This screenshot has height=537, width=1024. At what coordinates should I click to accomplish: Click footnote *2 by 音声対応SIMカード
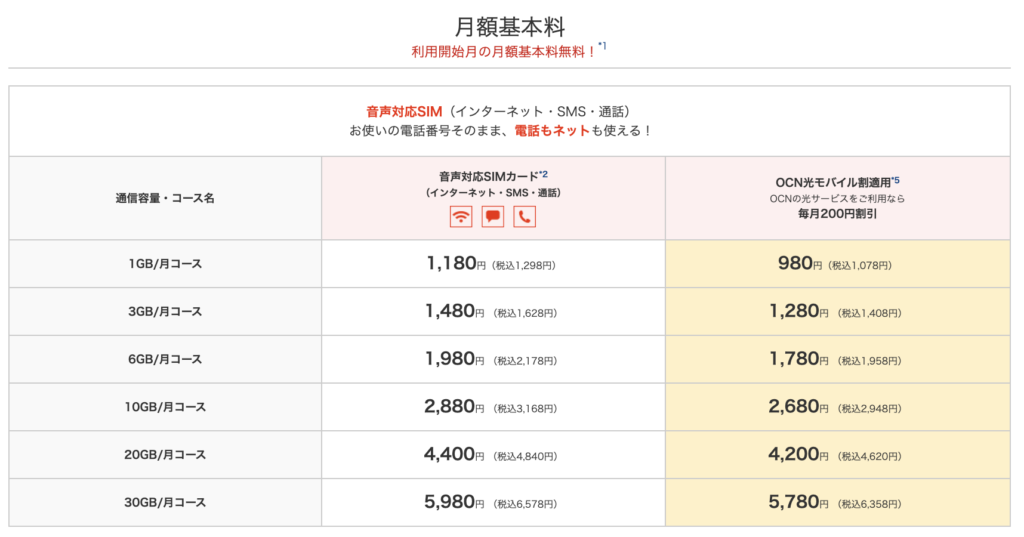pos(543,174)
